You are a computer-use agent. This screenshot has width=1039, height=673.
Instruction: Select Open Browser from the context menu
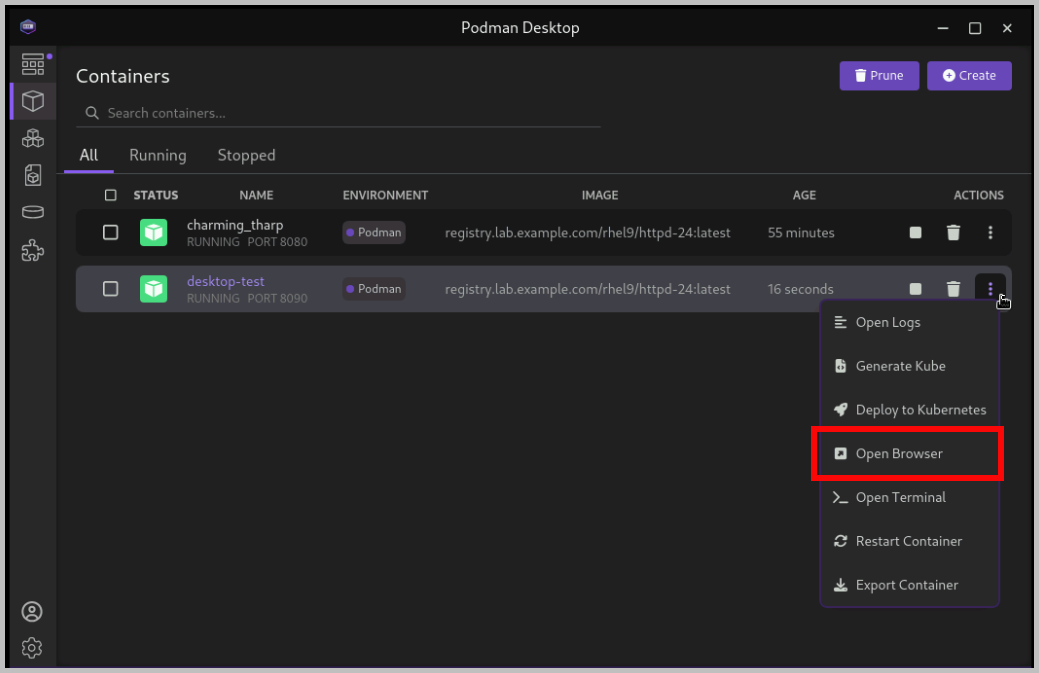(x=899, y=454)
